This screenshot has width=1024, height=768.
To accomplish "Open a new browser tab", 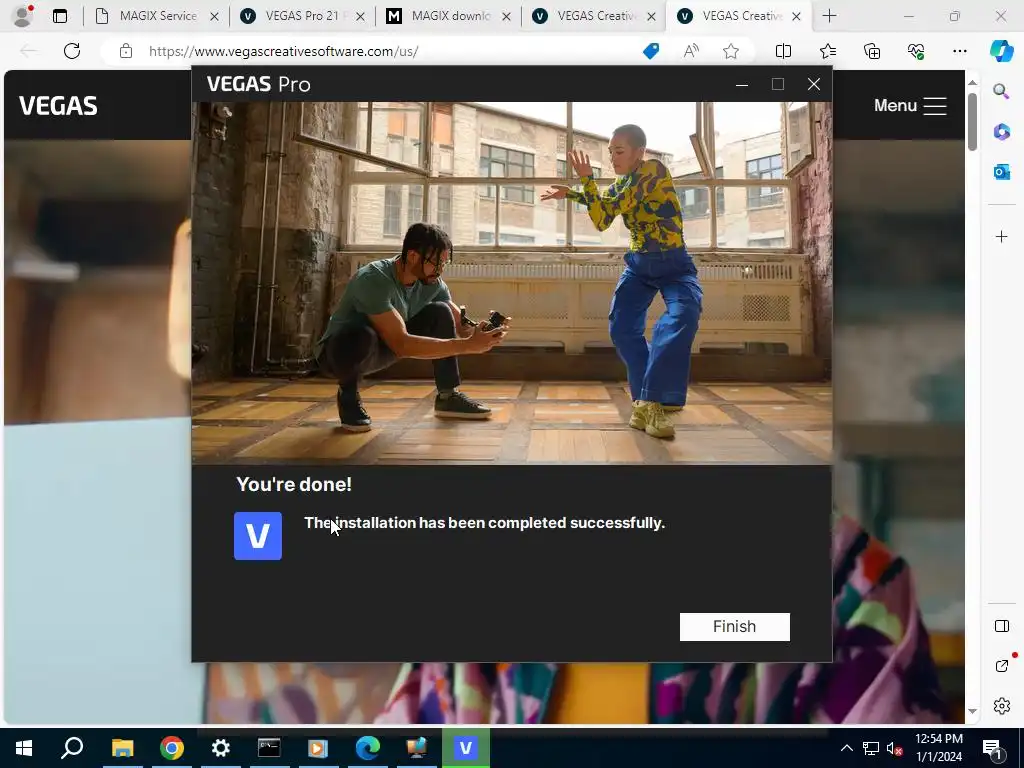I will click(x=829, y=16).
